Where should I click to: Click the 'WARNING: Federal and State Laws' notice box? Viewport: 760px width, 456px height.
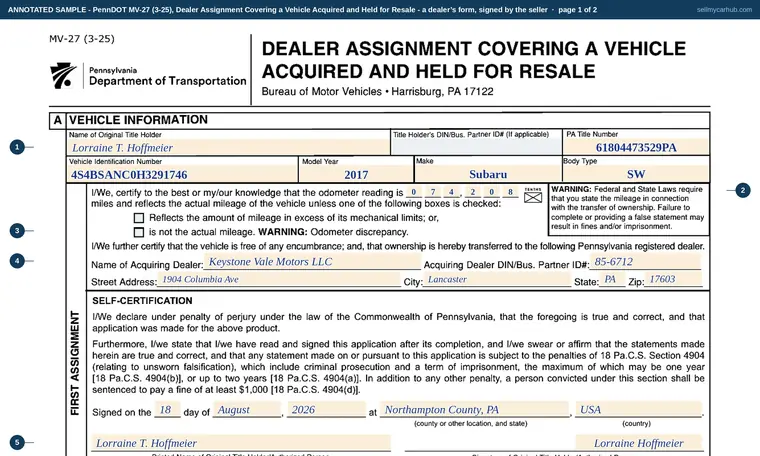coord(628,208)
